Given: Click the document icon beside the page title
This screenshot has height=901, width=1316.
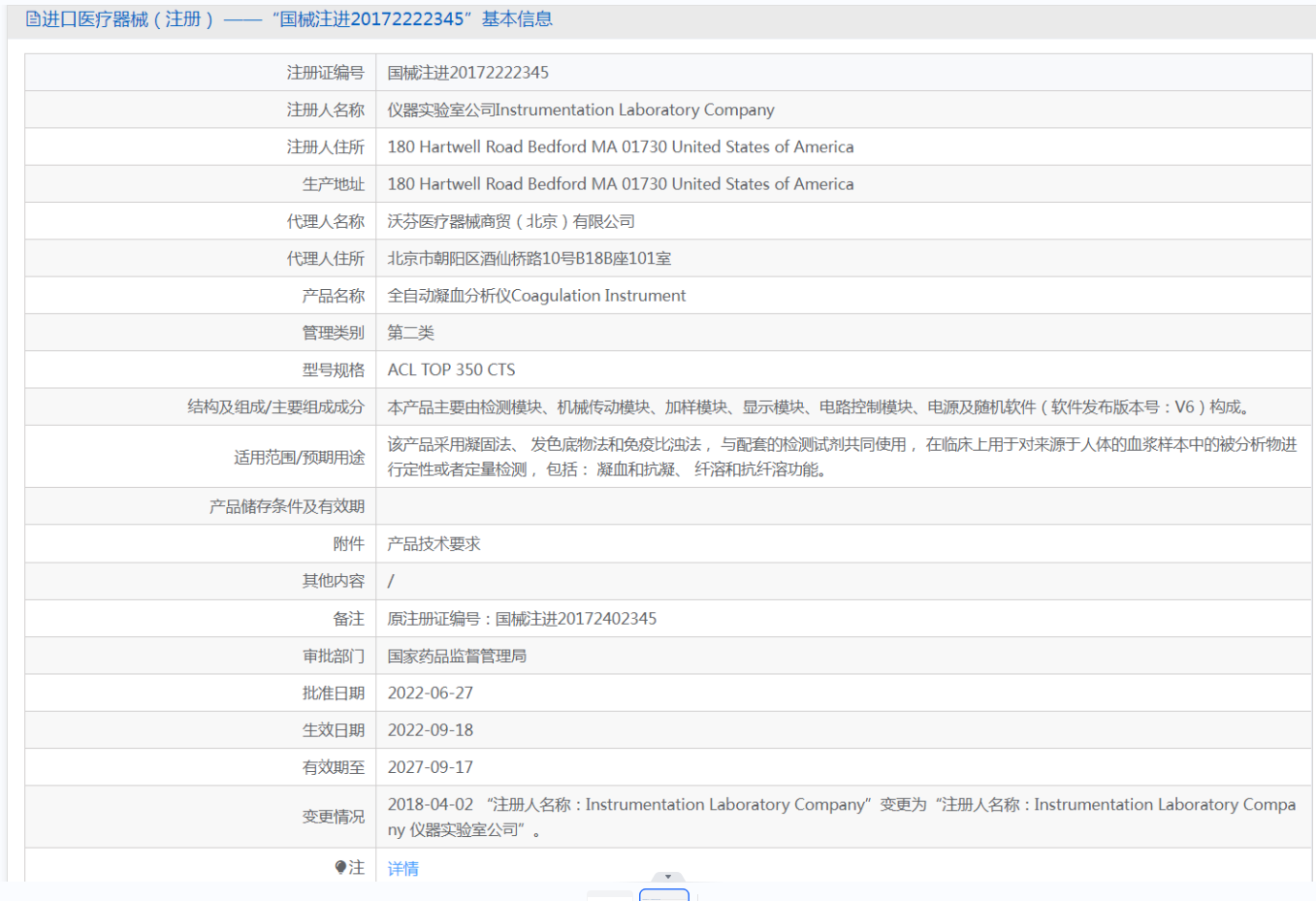Looking at the screenshot, I should [33, 19].
